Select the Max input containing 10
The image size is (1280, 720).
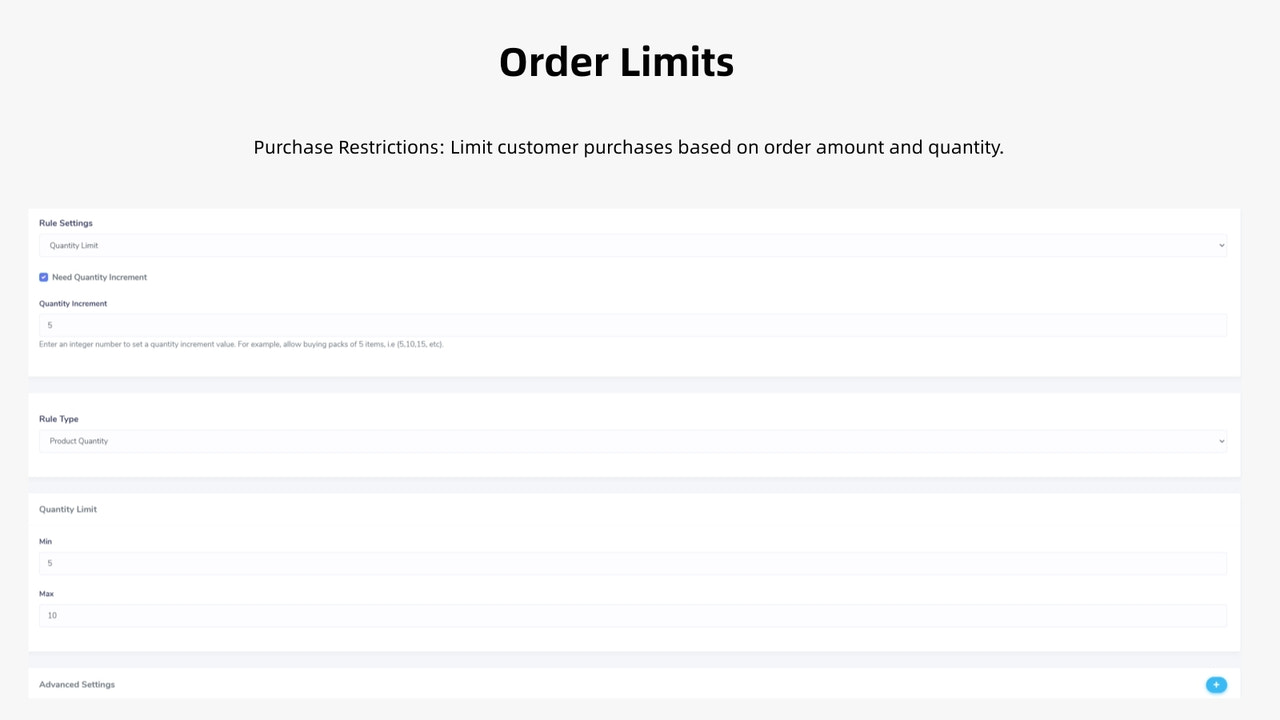[632, 615]
